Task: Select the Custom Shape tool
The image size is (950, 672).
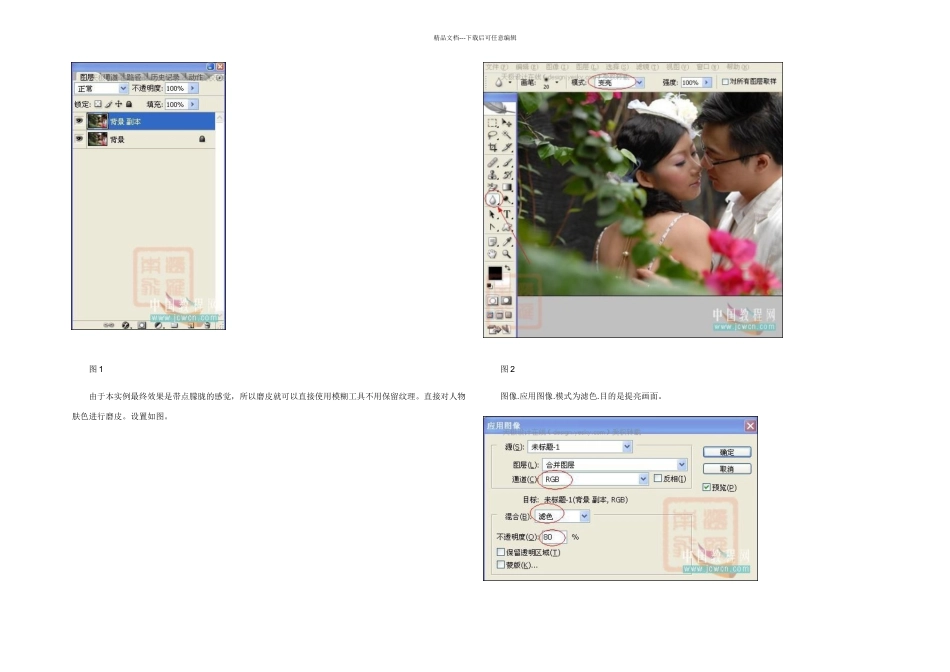Action: (x=507, y=227)
